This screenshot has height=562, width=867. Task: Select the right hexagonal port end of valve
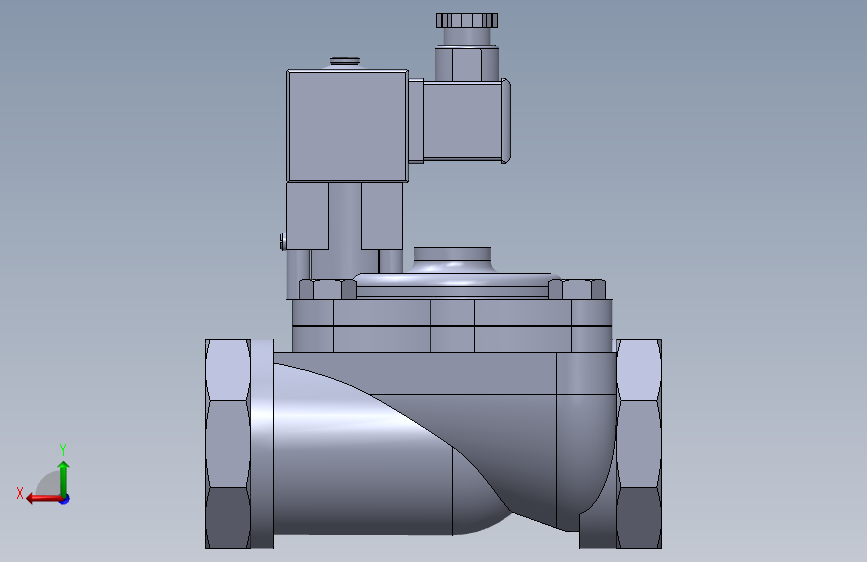(x=639, y=444)
